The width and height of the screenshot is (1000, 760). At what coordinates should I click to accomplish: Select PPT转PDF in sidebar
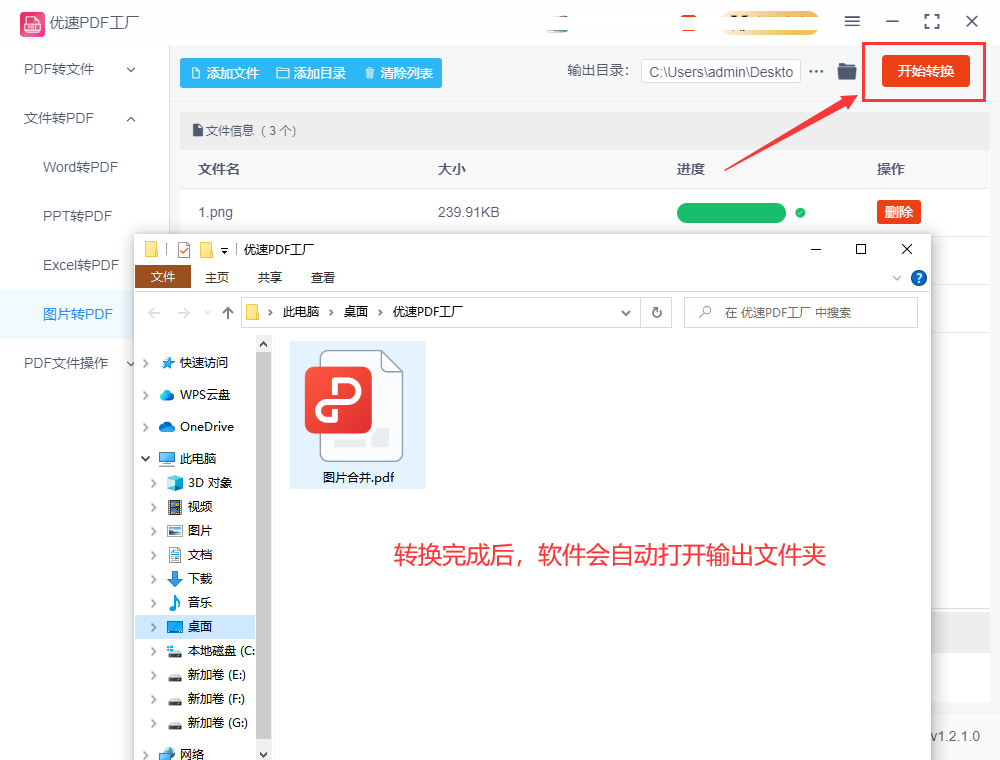coord(77,216)
